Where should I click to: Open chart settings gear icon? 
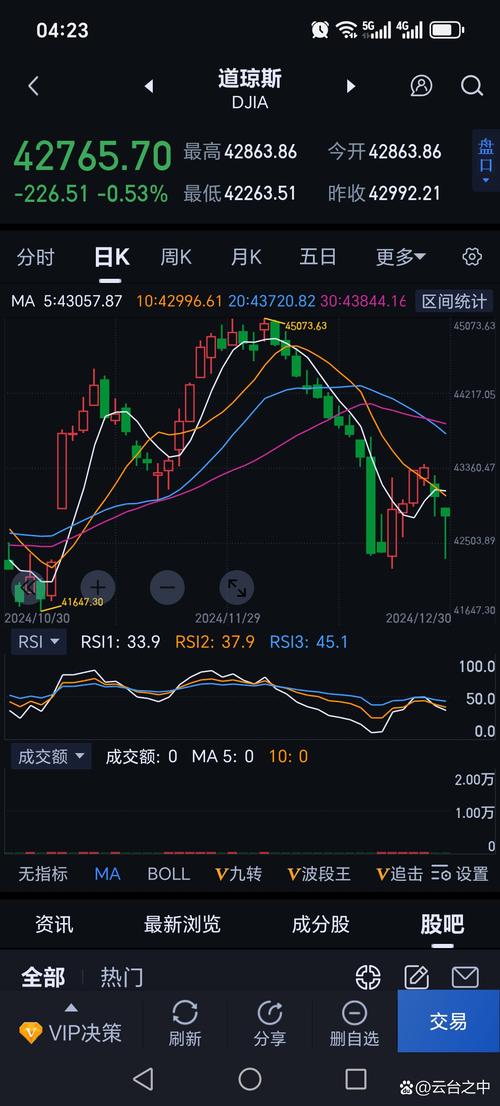472,257
